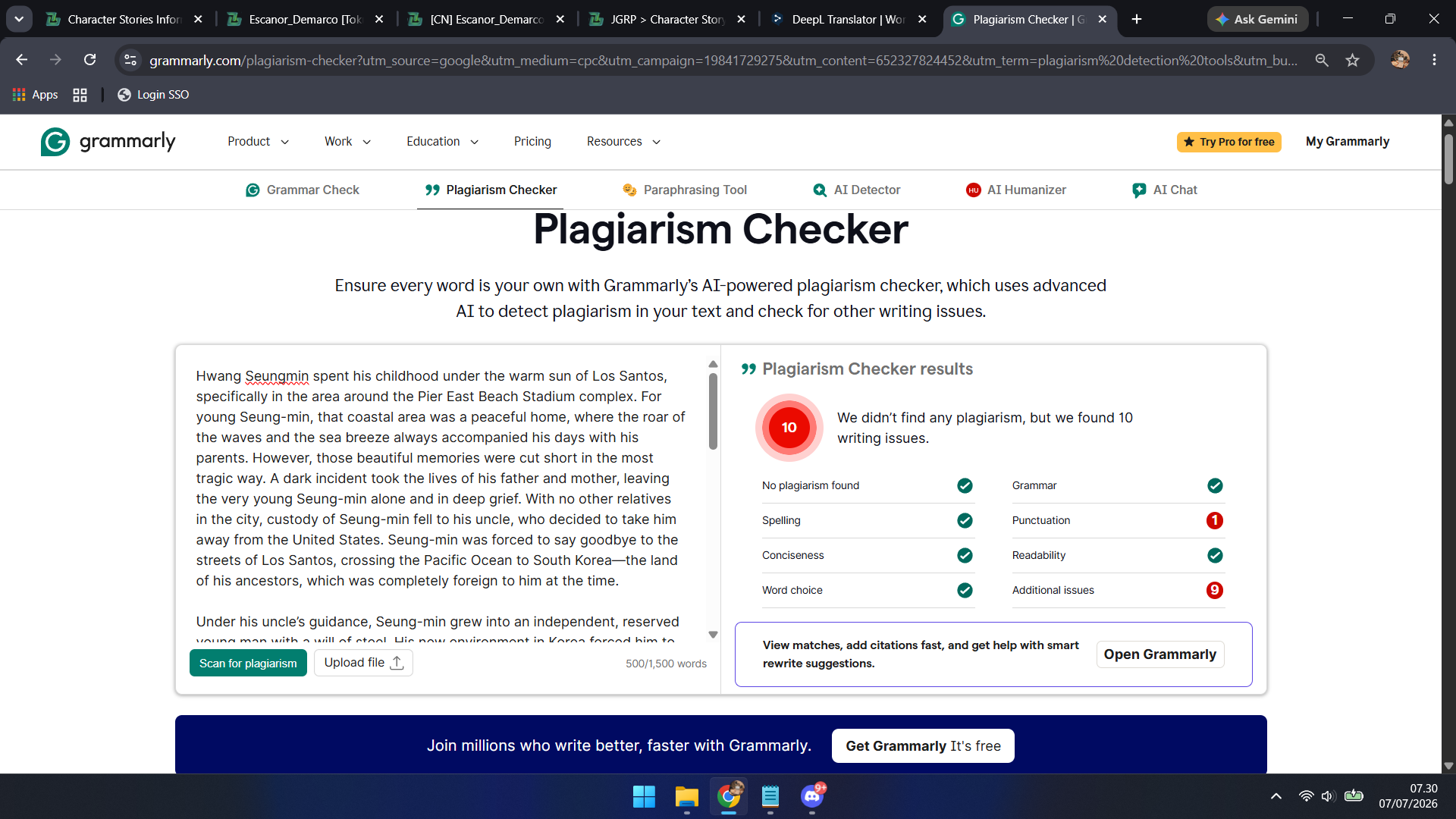Reload the current page
Viewport: 1456px width, 819px height.
(x=89, y=60)
